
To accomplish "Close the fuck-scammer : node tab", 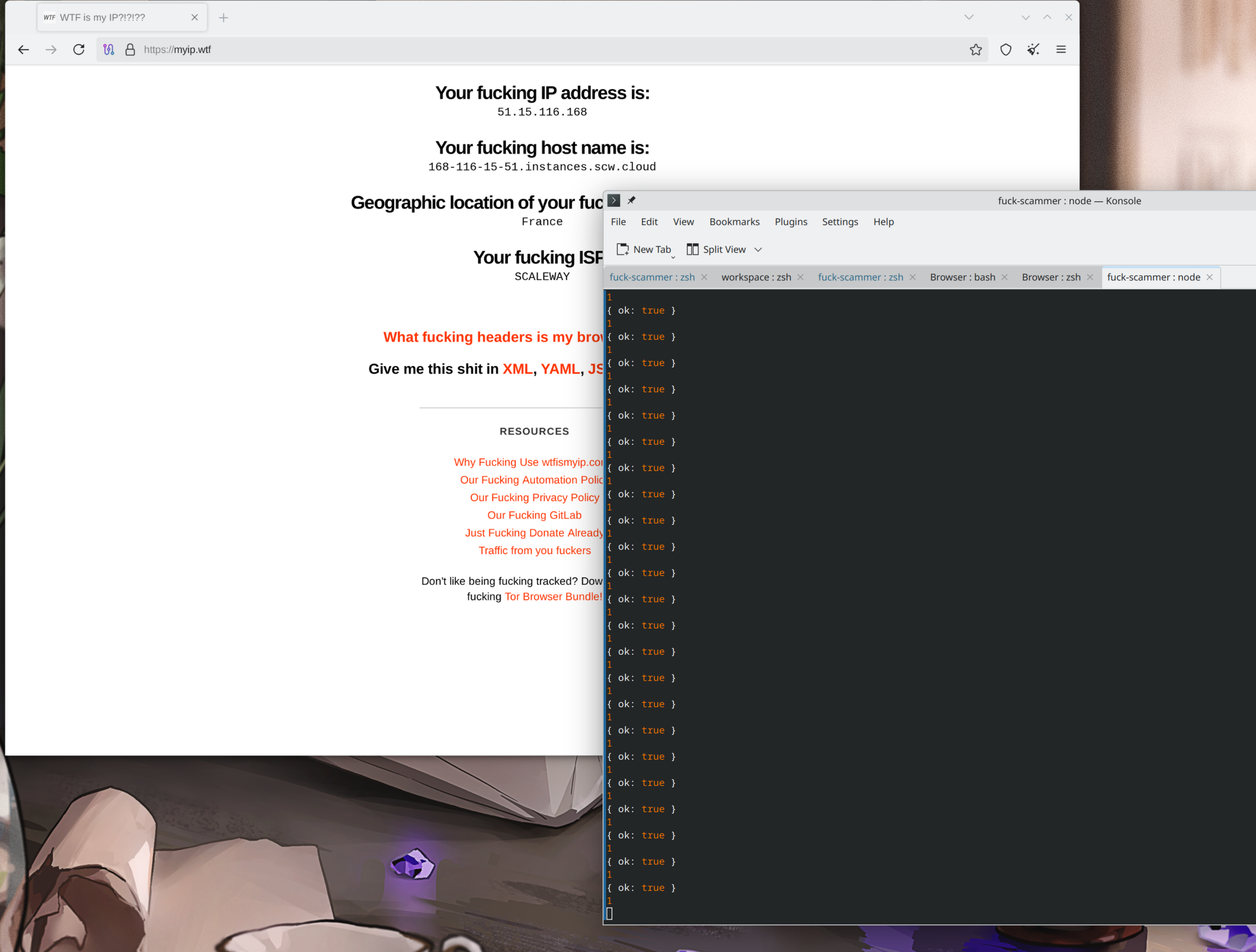I will point(1209,277).
